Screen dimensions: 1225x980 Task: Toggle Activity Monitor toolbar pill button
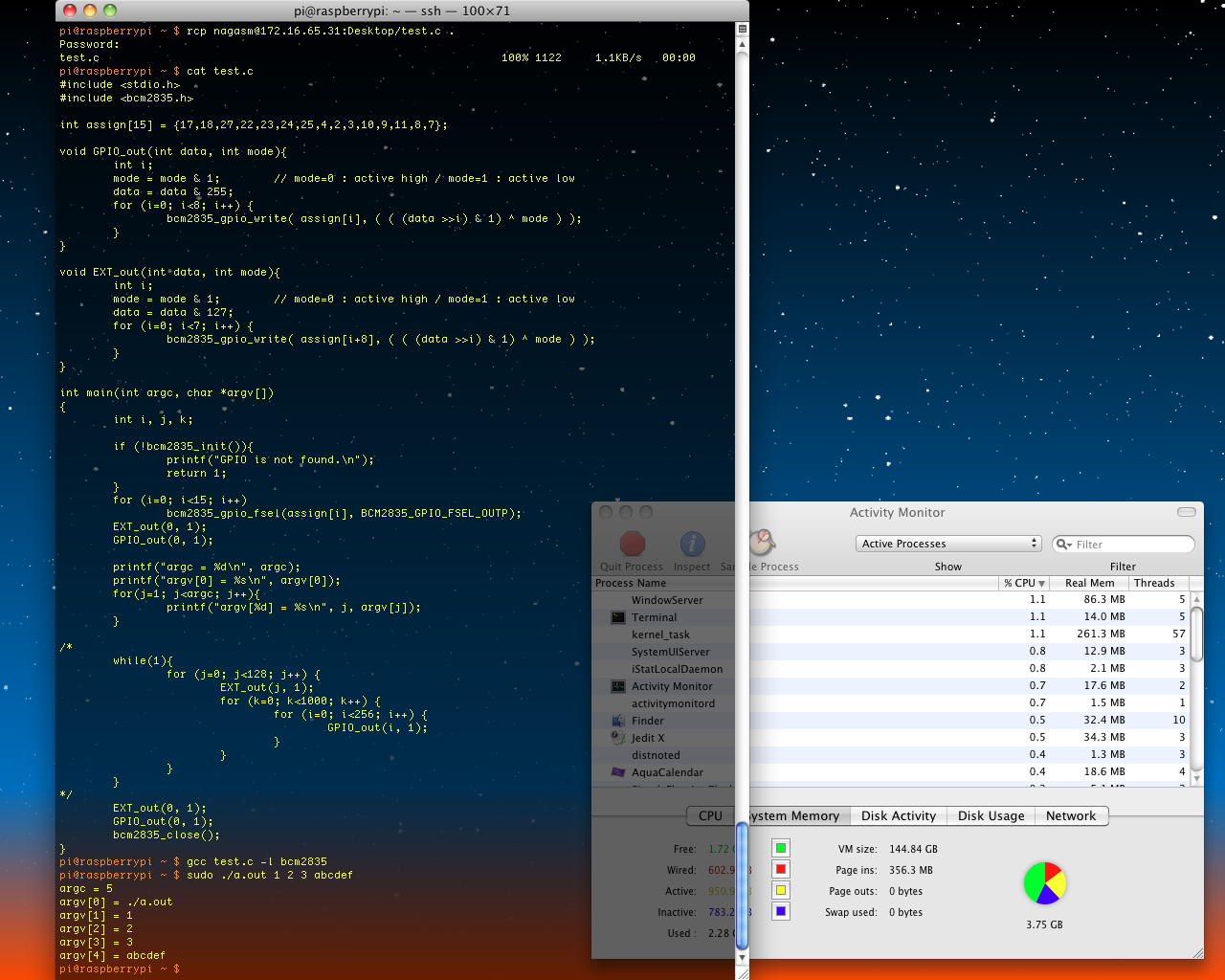[x=1186, y=512]
